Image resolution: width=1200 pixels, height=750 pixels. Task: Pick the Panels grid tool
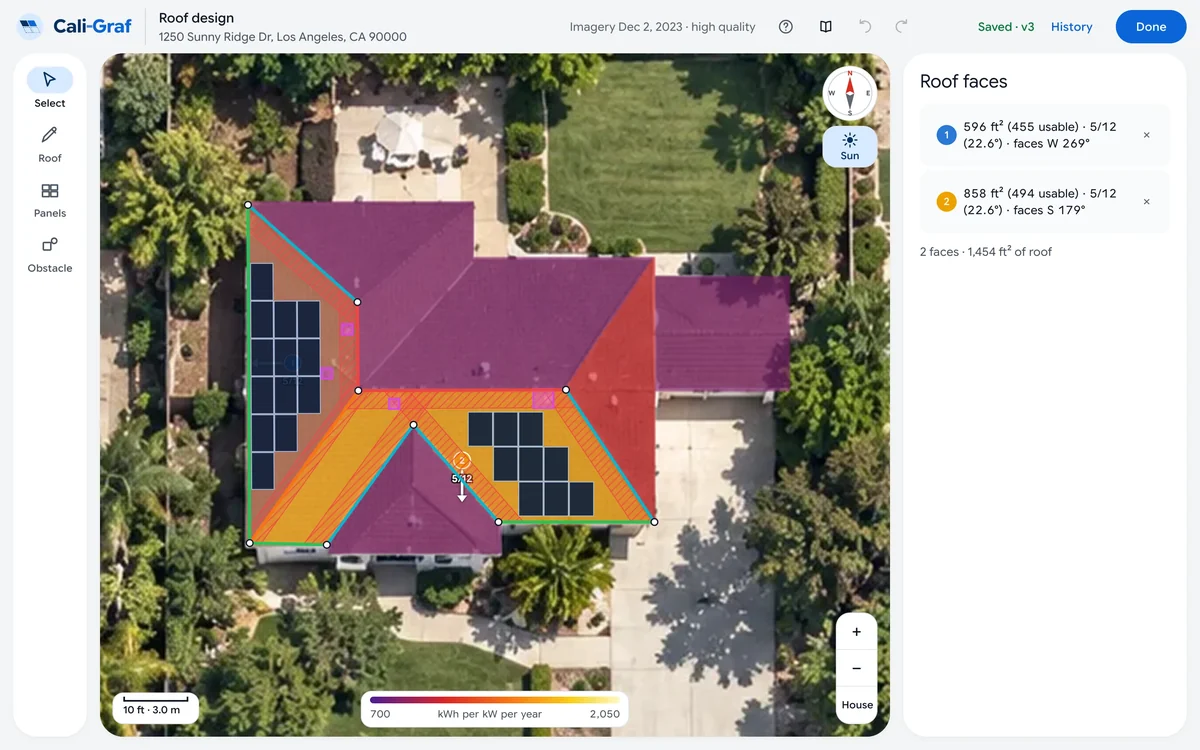pyautogui.click(x=49, y=198)
